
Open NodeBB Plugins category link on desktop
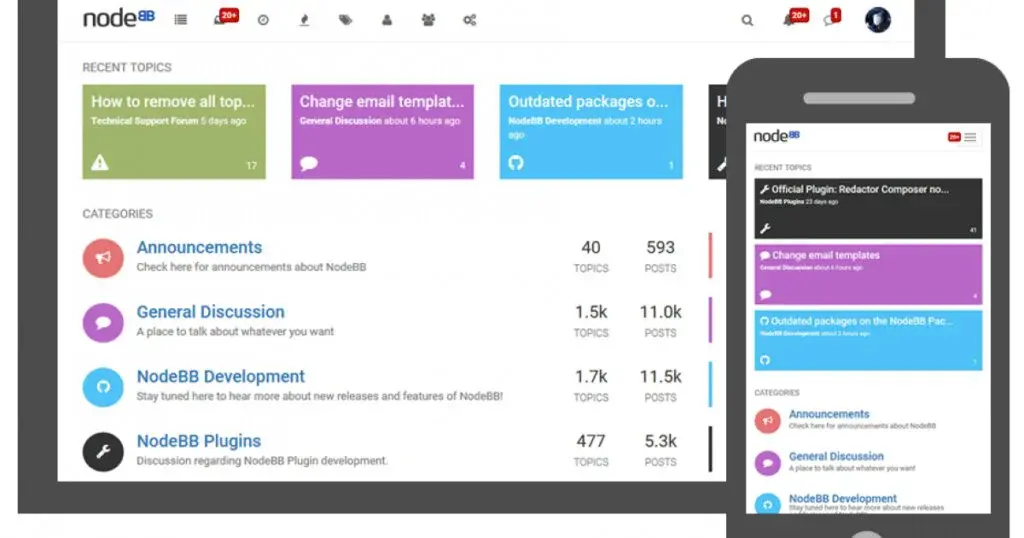coord(199,441)
